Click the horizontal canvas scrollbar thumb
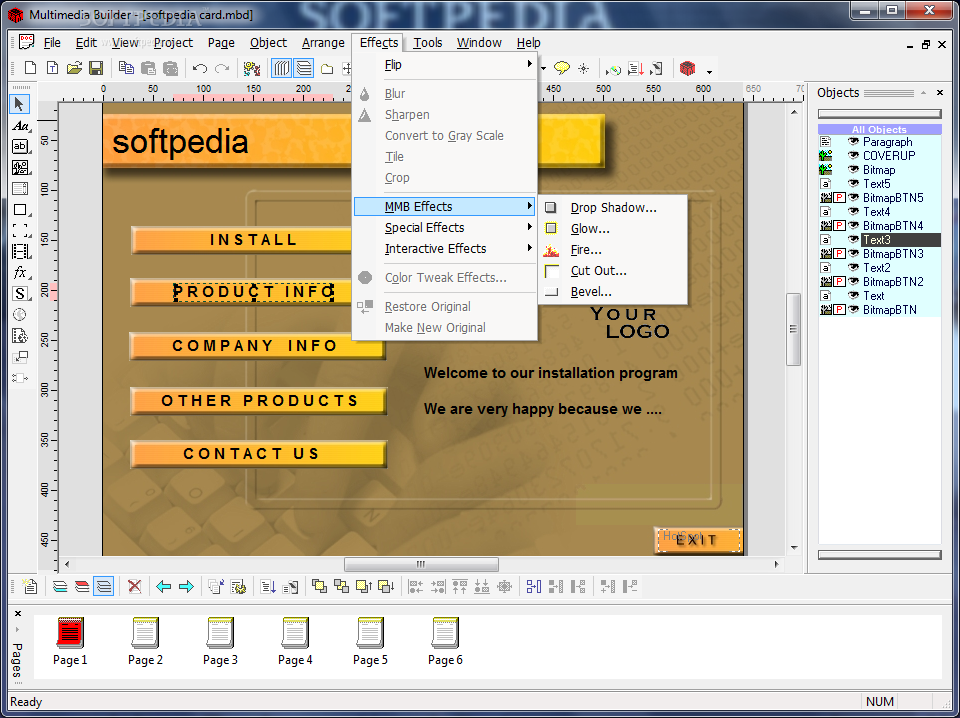 pyautogui.click(x=421, y=564)
